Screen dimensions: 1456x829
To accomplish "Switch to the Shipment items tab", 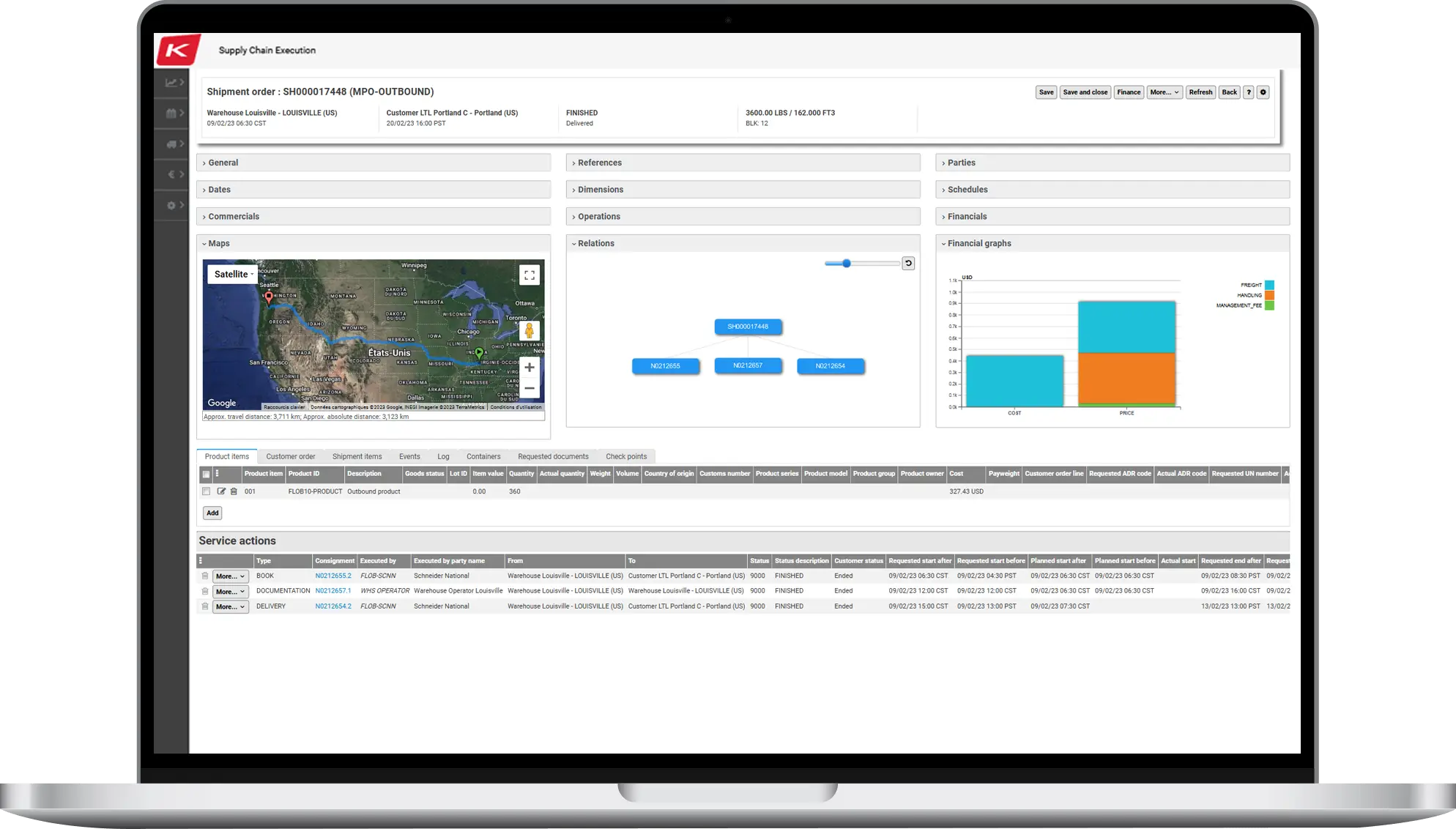I will pyautogui.click(x=357, y=456).
